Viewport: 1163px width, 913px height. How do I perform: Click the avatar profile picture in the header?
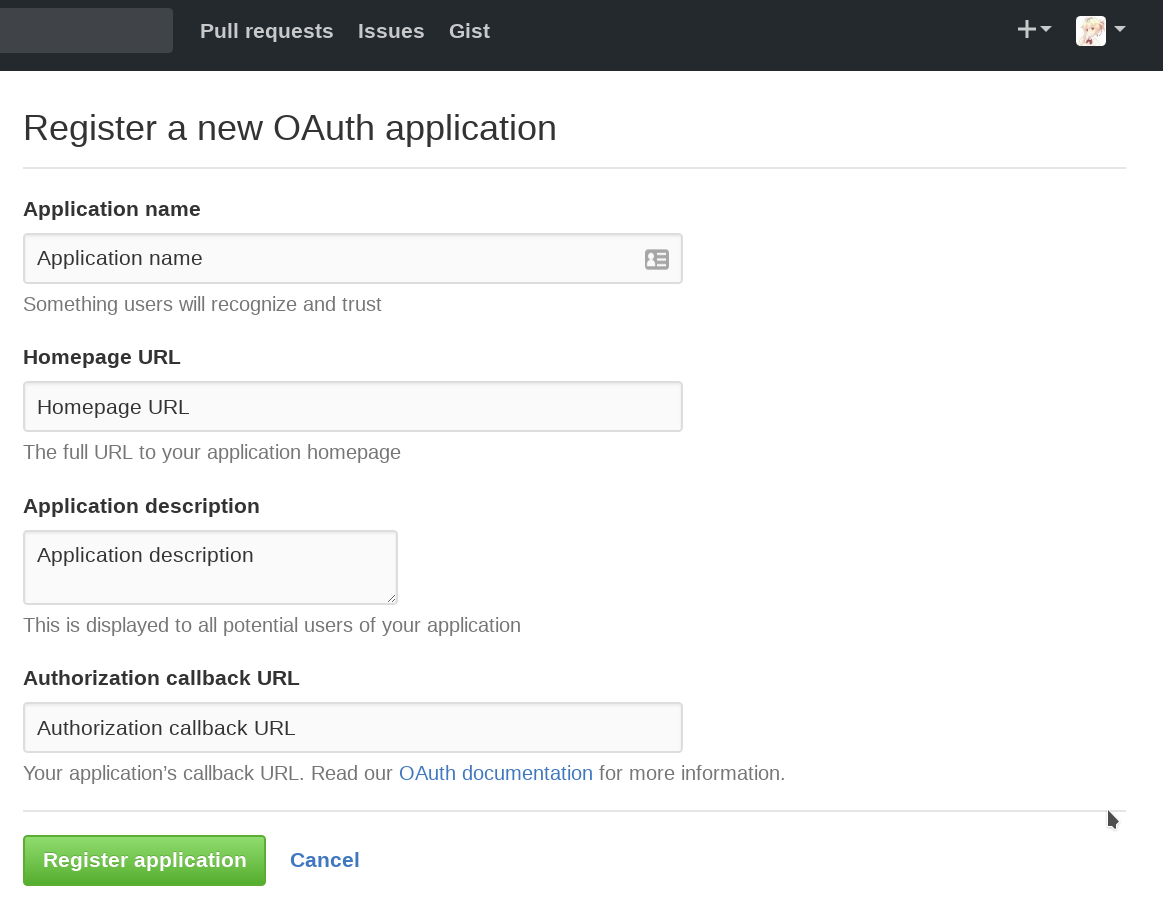pos(1090,30)
